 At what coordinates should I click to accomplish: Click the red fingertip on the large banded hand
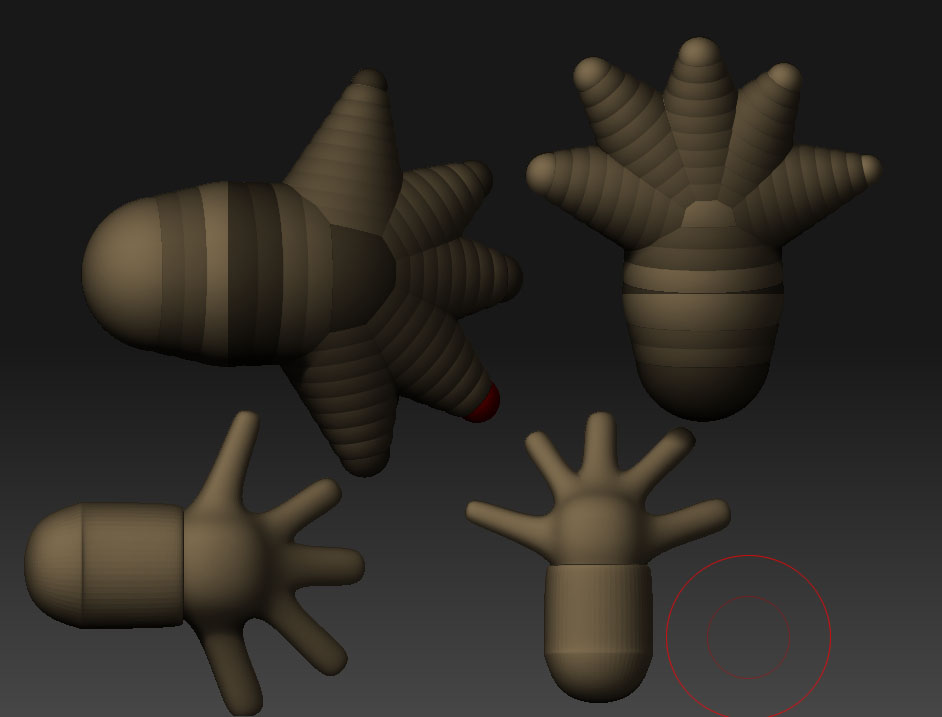coord(484,404)
